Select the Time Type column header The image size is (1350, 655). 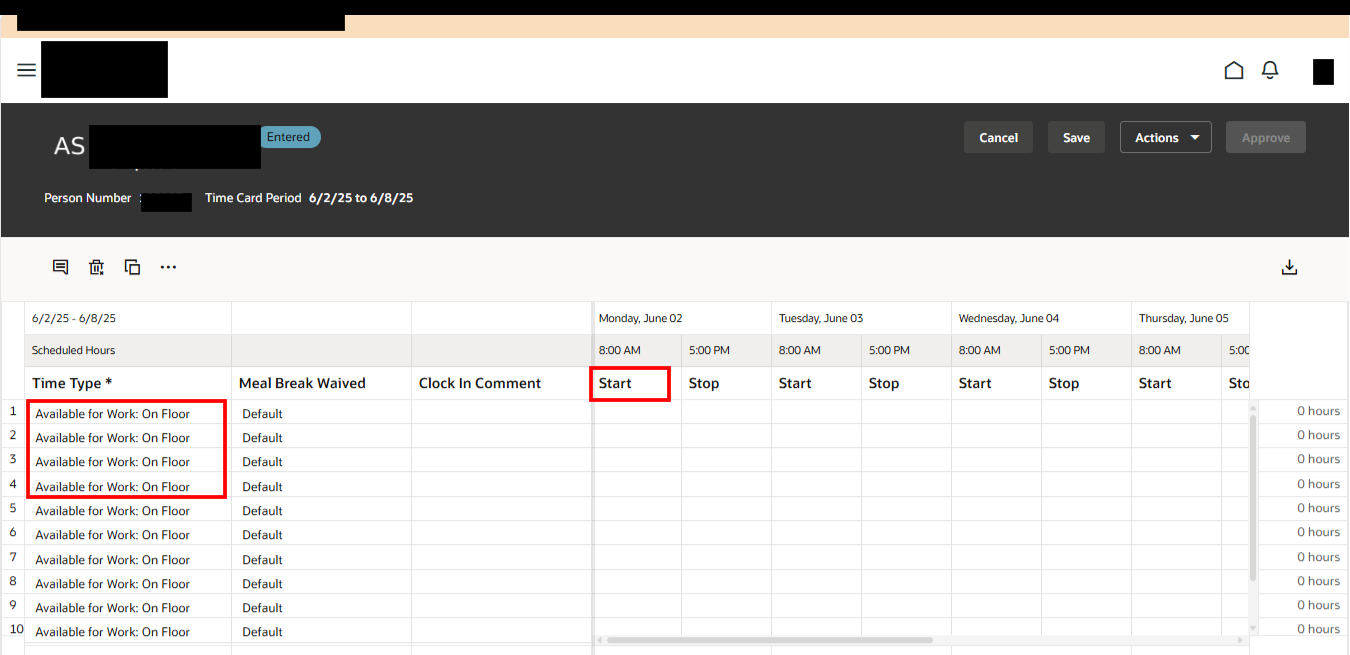click(128, 383)
